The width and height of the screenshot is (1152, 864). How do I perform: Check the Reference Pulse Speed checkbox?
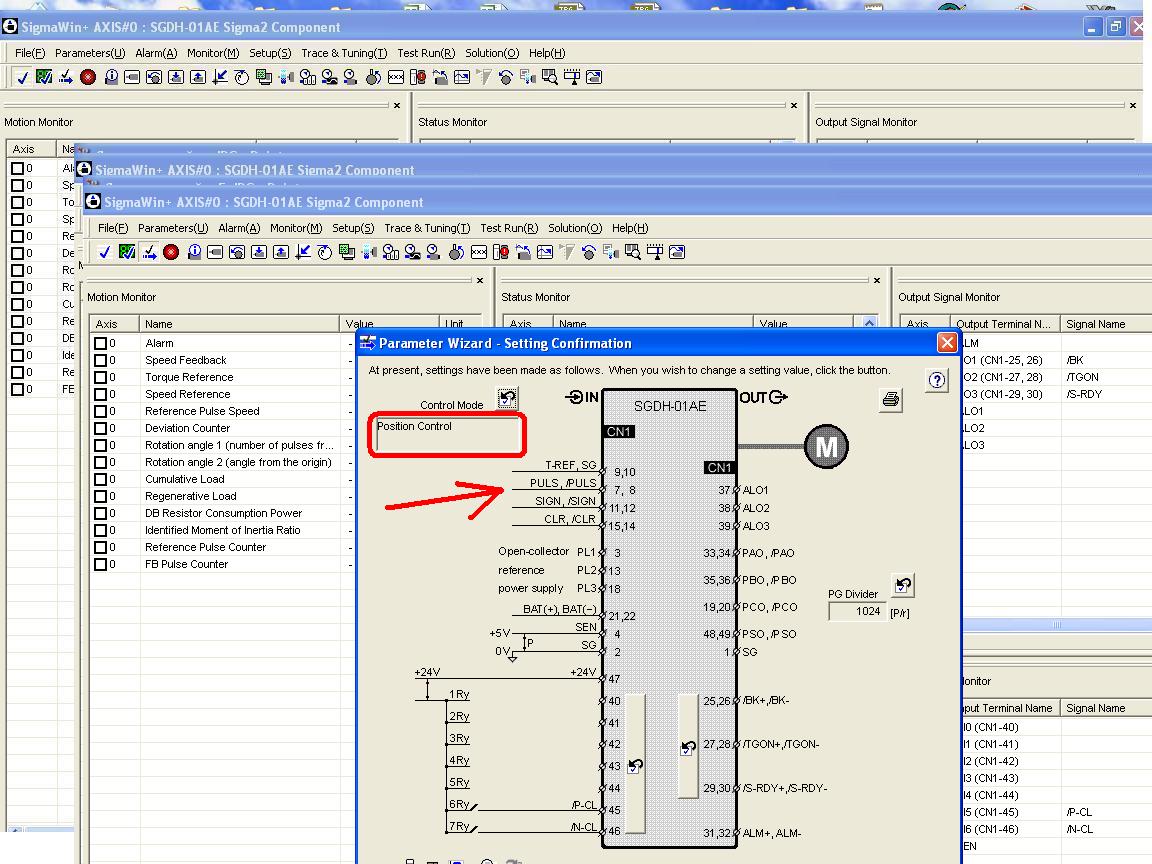(x=101, y=411)
